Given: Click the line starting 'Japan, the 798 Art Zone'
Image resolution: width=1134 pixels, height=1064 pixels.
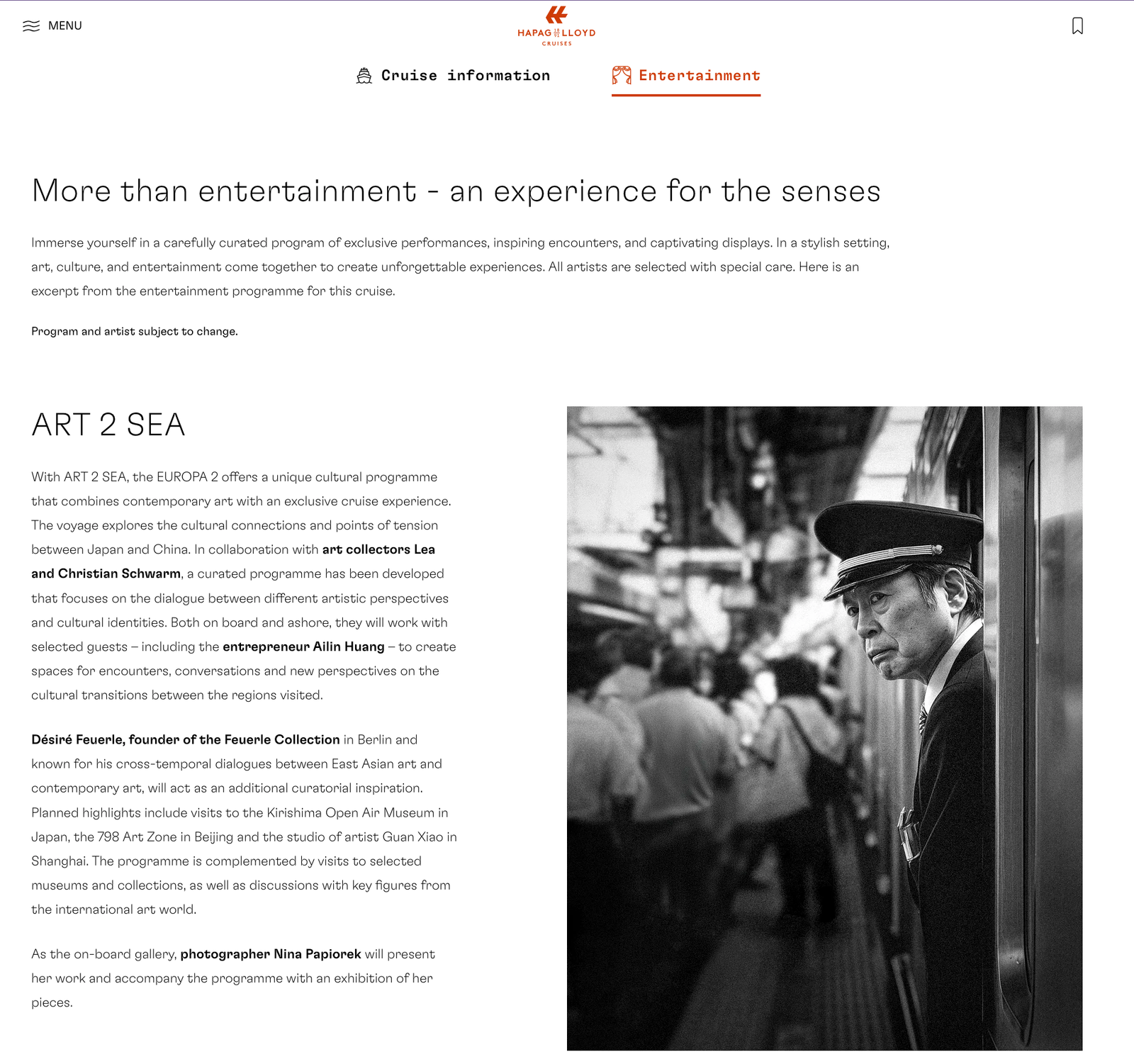Looking at the screenshot, I should point(244,836).
